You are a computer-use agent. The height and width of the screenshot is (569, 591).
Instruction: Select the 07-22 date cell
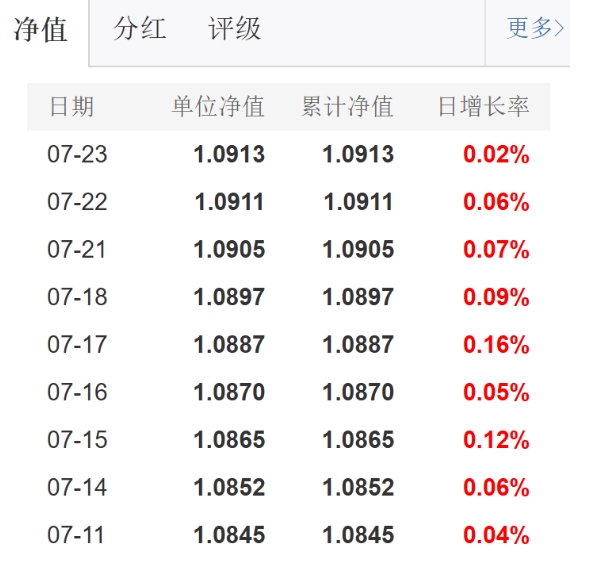[x=77, y=202]
